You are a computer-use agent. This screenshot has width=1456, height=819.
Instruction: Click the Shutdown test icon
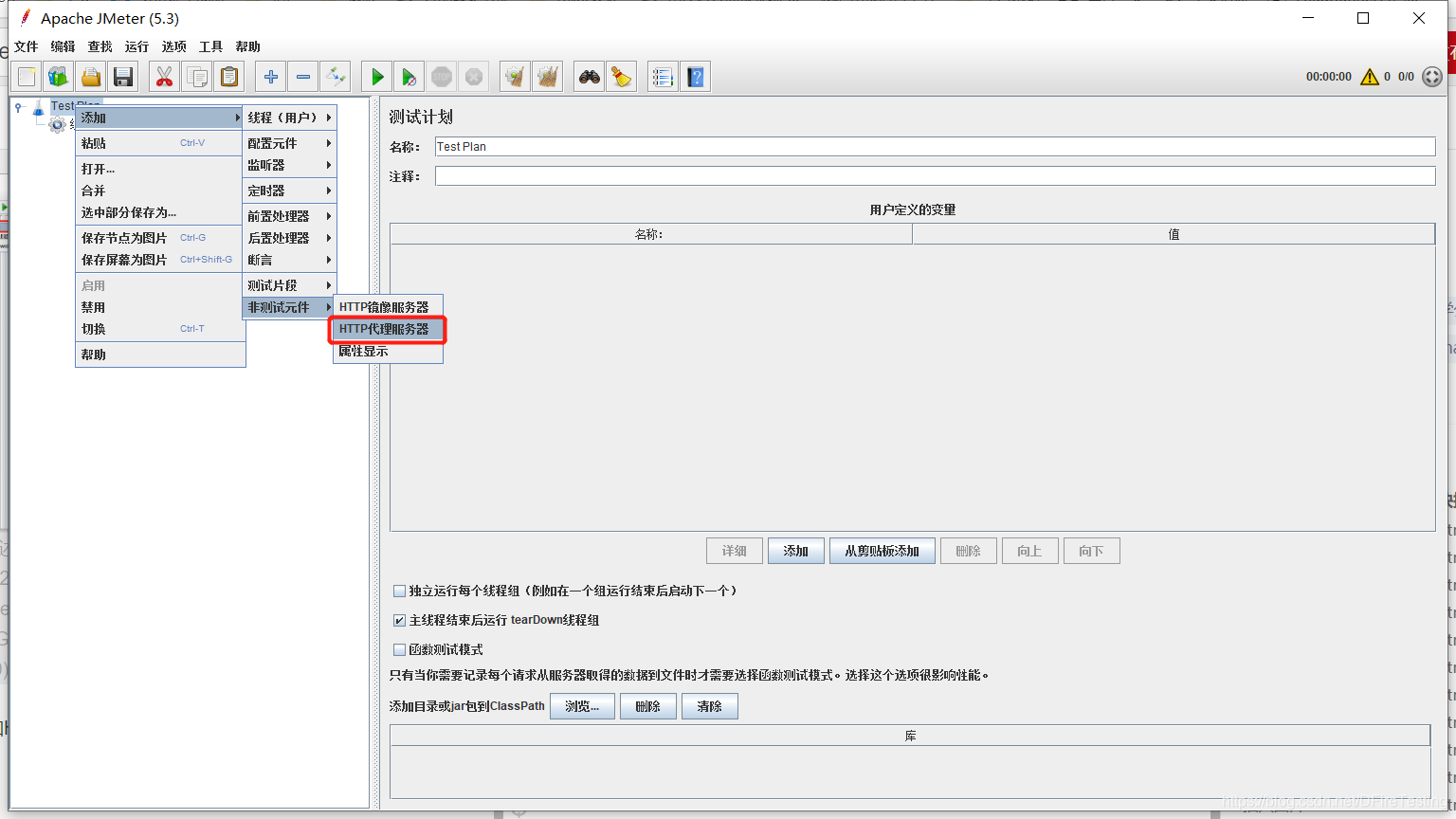[474, 77]
